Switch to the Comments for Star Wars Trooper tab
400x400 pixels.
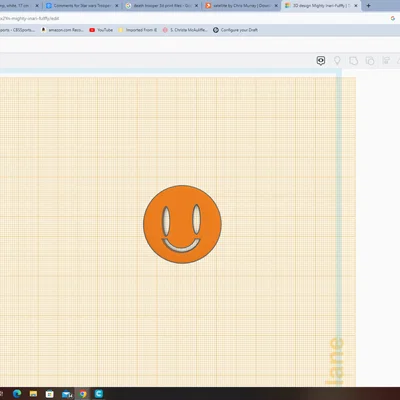point(82,6)
